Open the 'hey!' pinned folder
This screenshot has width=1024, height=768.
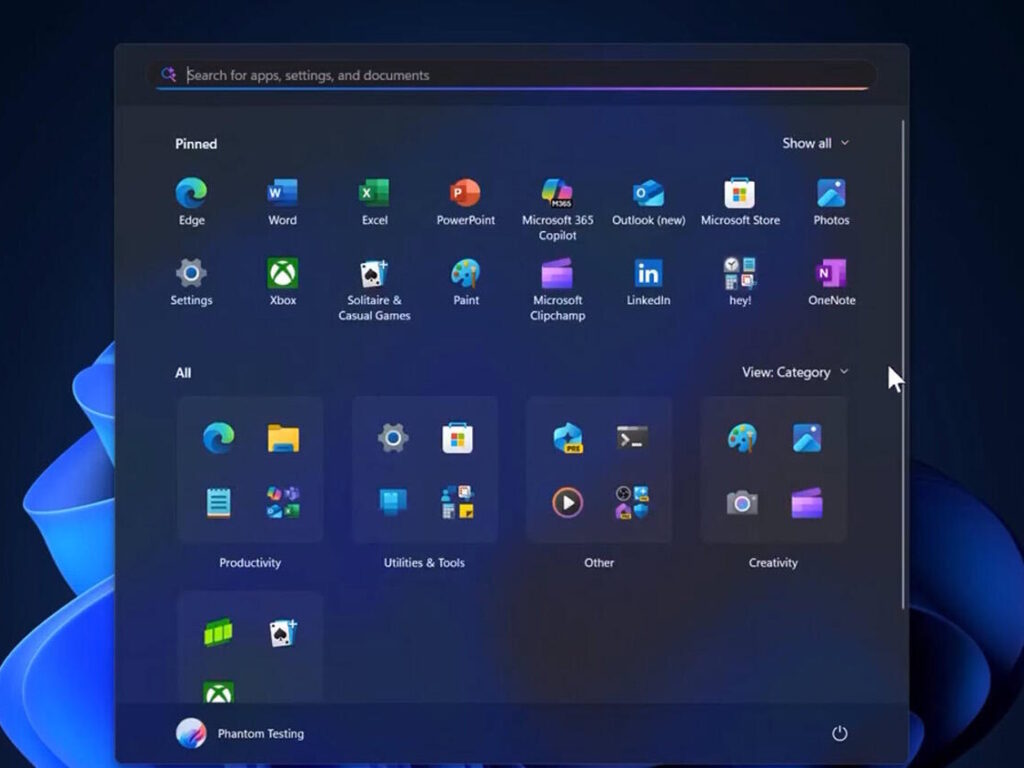740,281
